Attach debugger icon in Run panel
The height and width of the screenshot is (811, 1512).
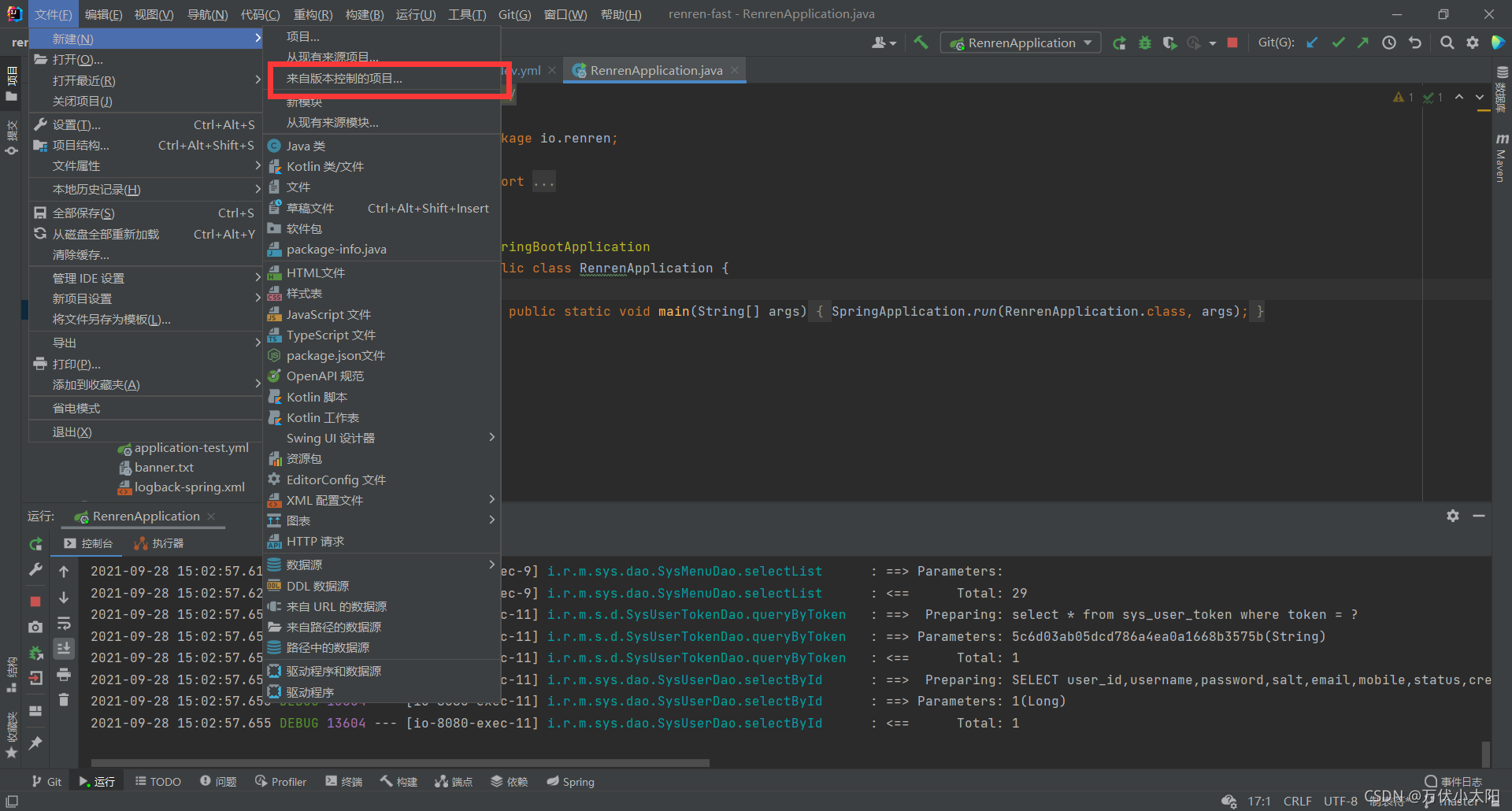pyautogui.click(x=35, y=653)
